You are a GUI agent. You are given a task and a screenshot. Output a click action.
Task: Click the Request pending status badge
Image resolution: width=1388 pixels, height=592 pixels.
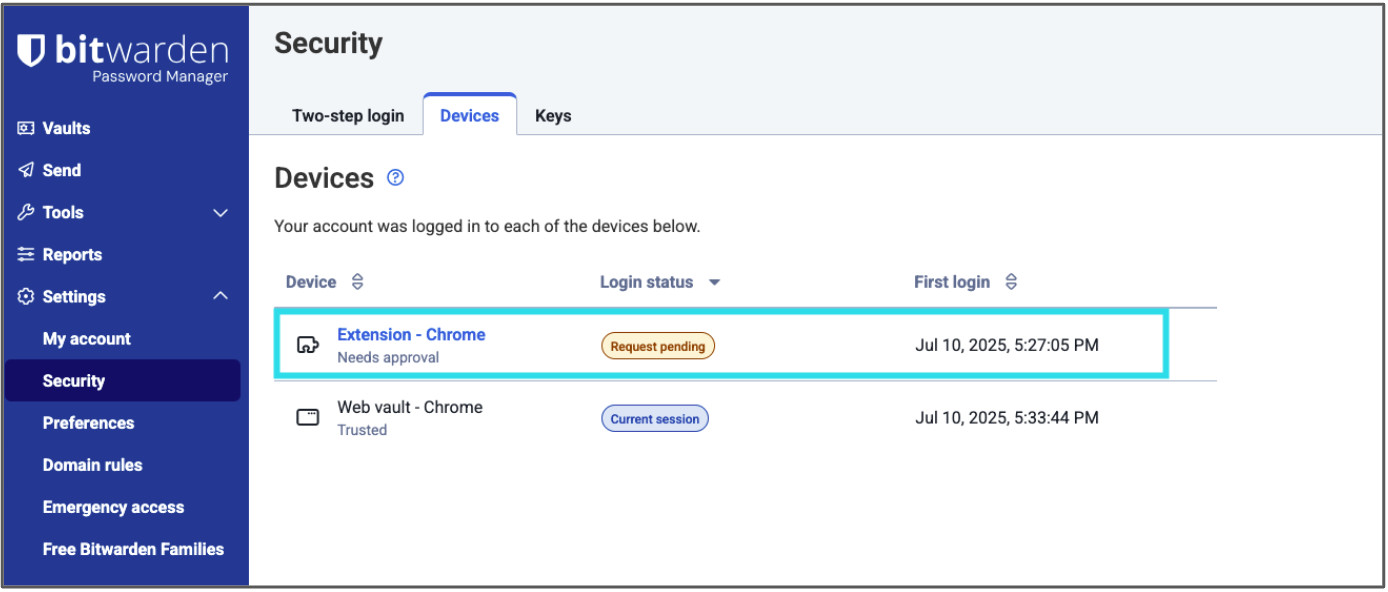[657, 345]
